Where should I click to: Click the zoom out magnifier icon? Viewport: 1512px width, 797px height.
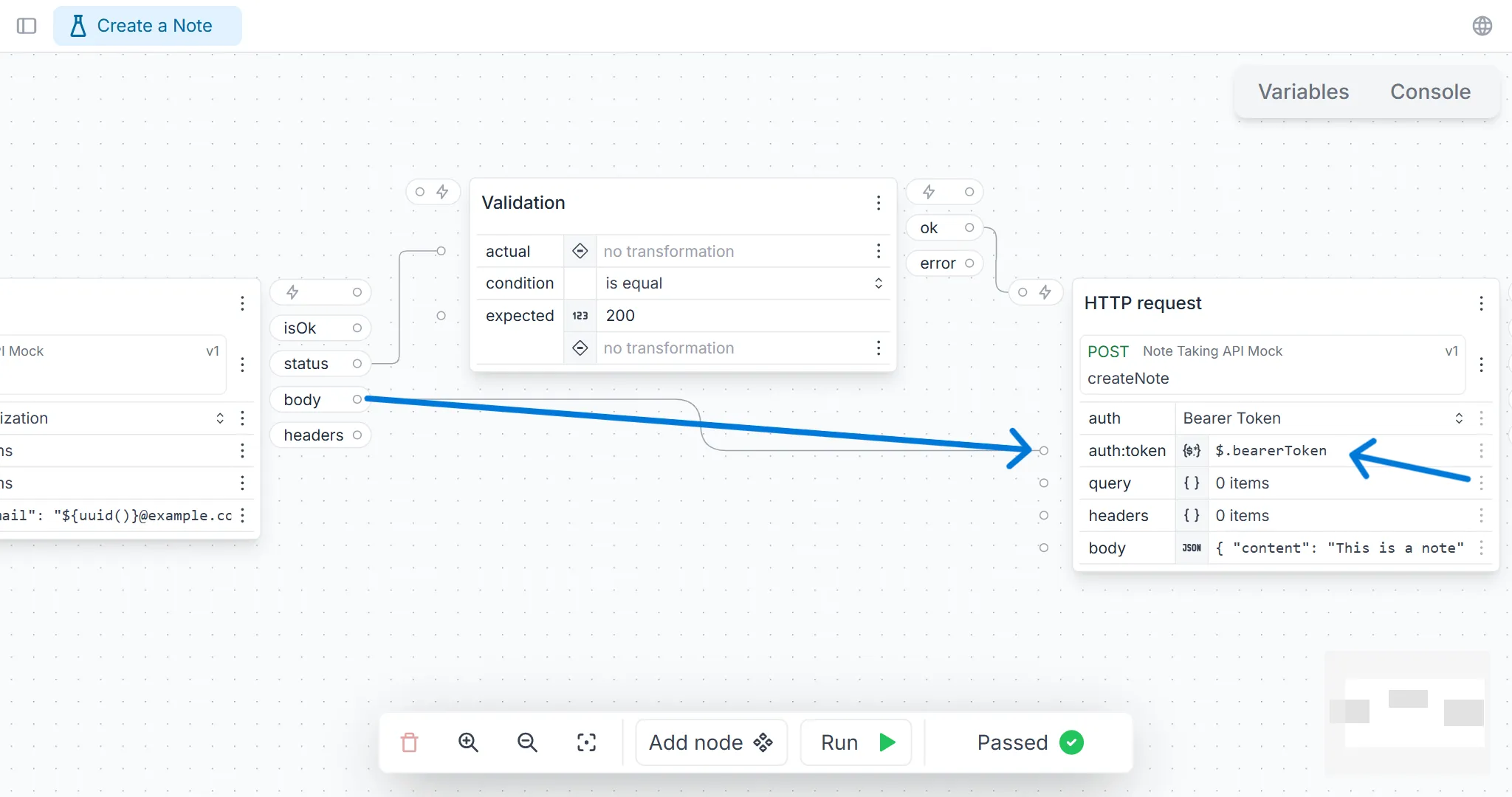tap(527, 742)
